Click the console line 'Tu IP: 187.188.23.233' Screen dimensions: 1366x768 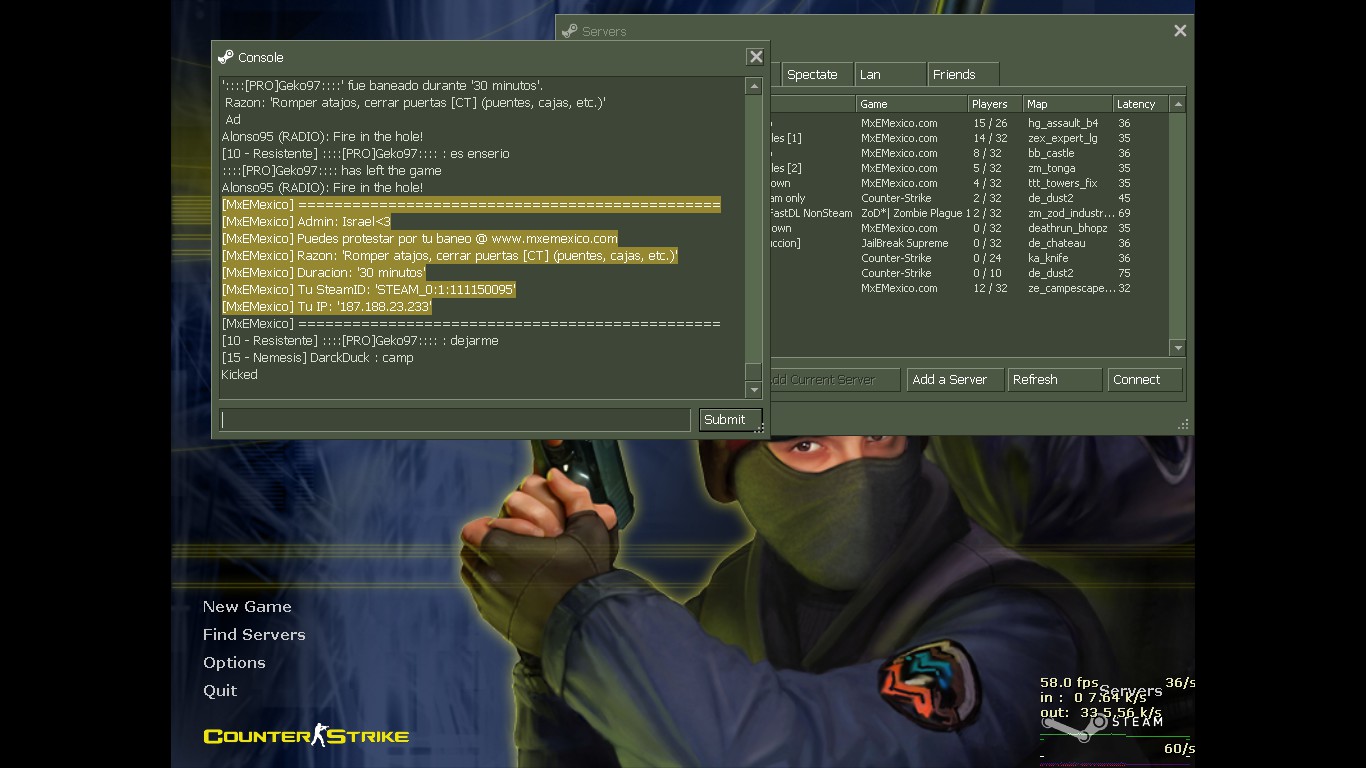pyautogui.click(x=327, y=307)
